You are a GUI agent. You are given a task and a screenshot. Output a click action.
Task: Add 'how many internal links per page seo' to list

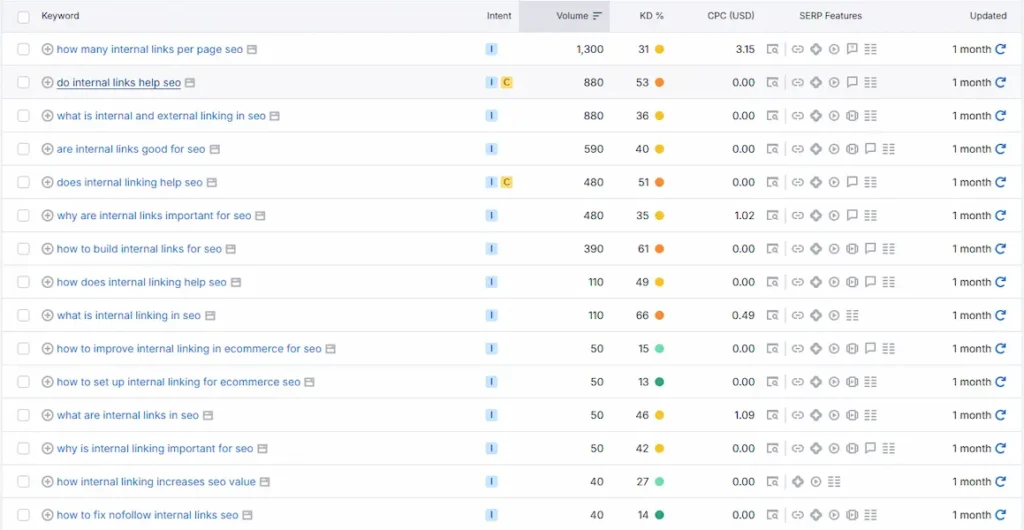coord(47,49)
